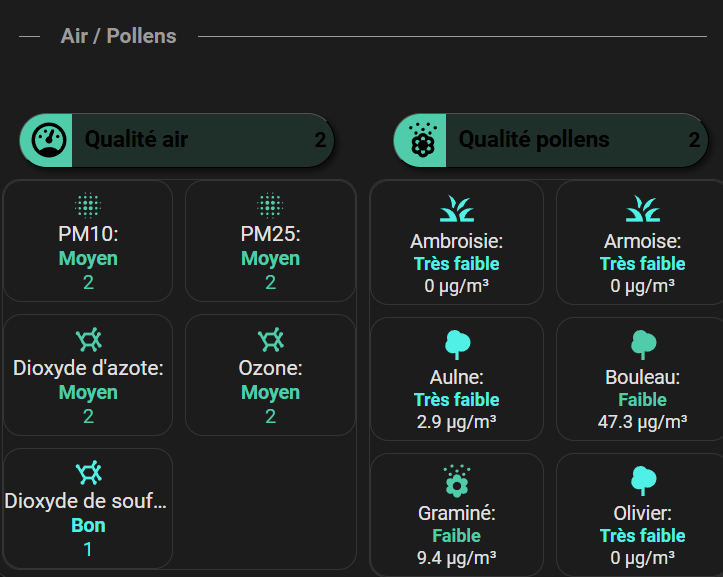Click the gauge icon on Qualité air
723x577 pixels.
click(49, 140)
